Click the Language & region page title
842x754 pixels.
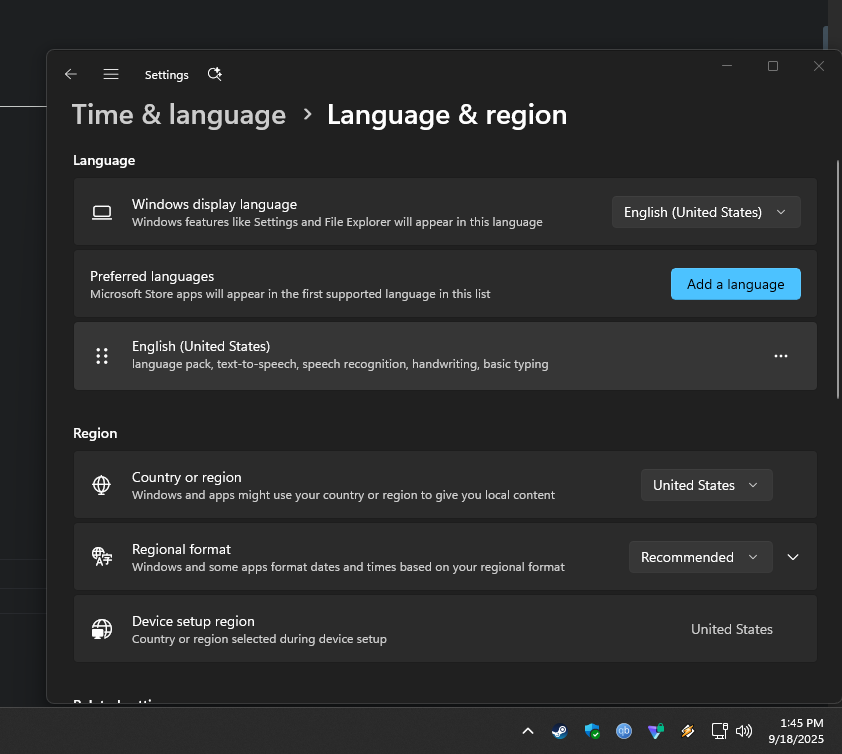pyautogui.click(x=447, y=115)
